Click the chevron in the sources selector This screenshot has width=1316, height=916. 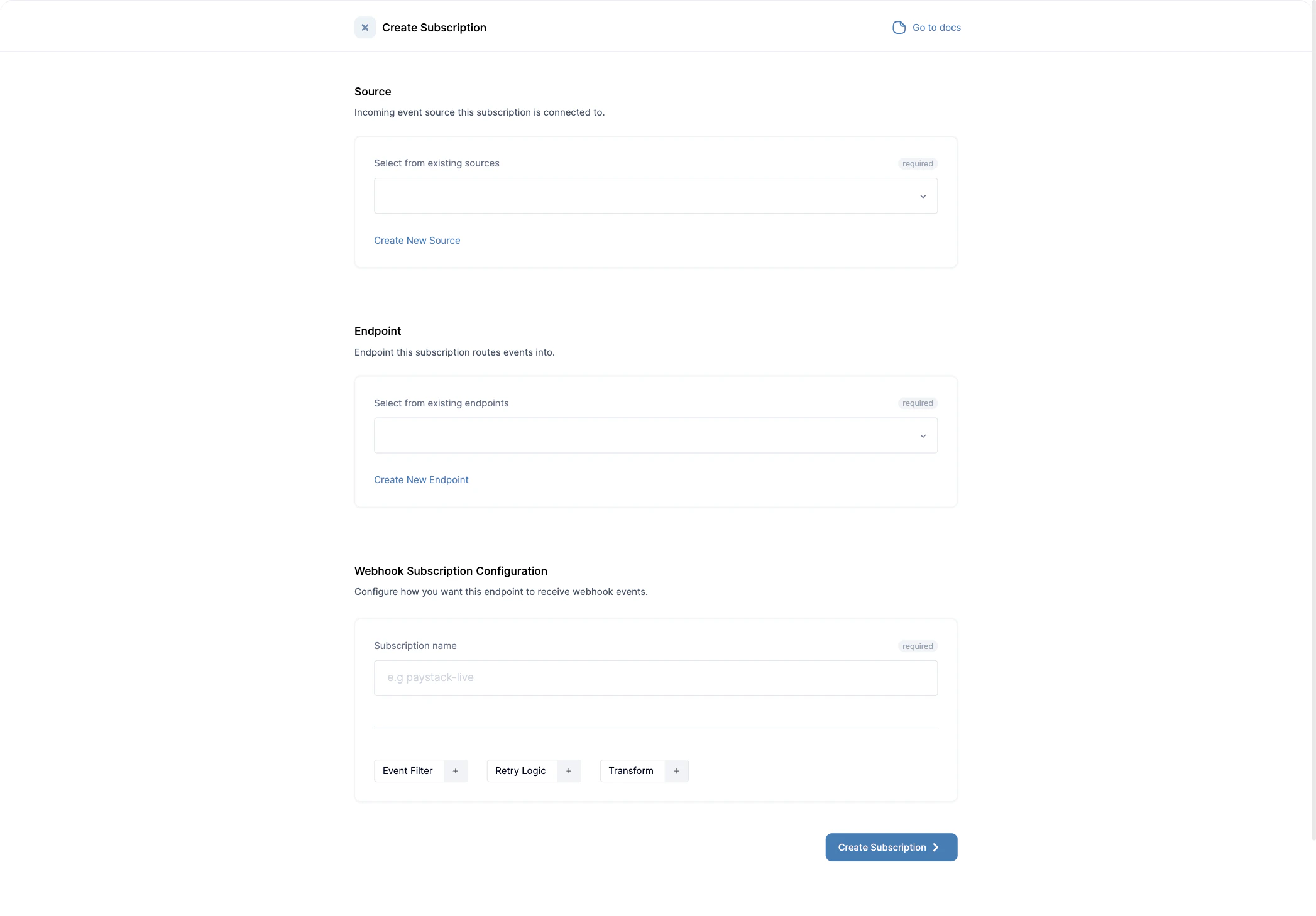tap(923, 196)
